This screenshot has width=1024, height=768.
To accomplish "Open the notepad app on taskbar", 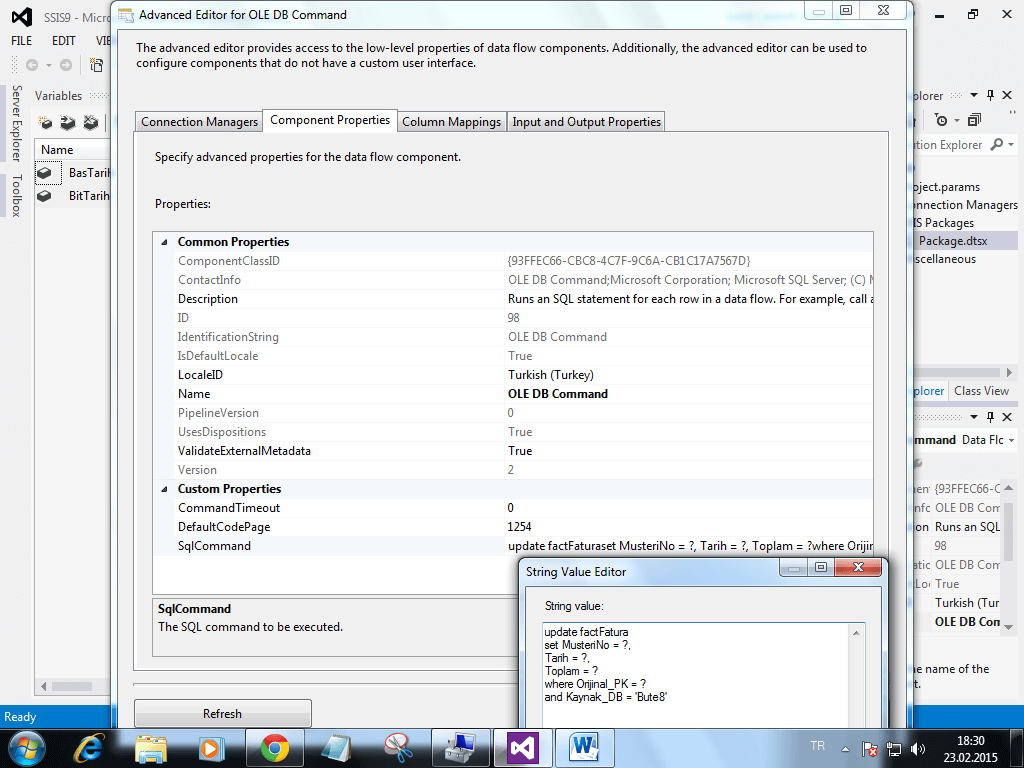I will tap(336, 748).
